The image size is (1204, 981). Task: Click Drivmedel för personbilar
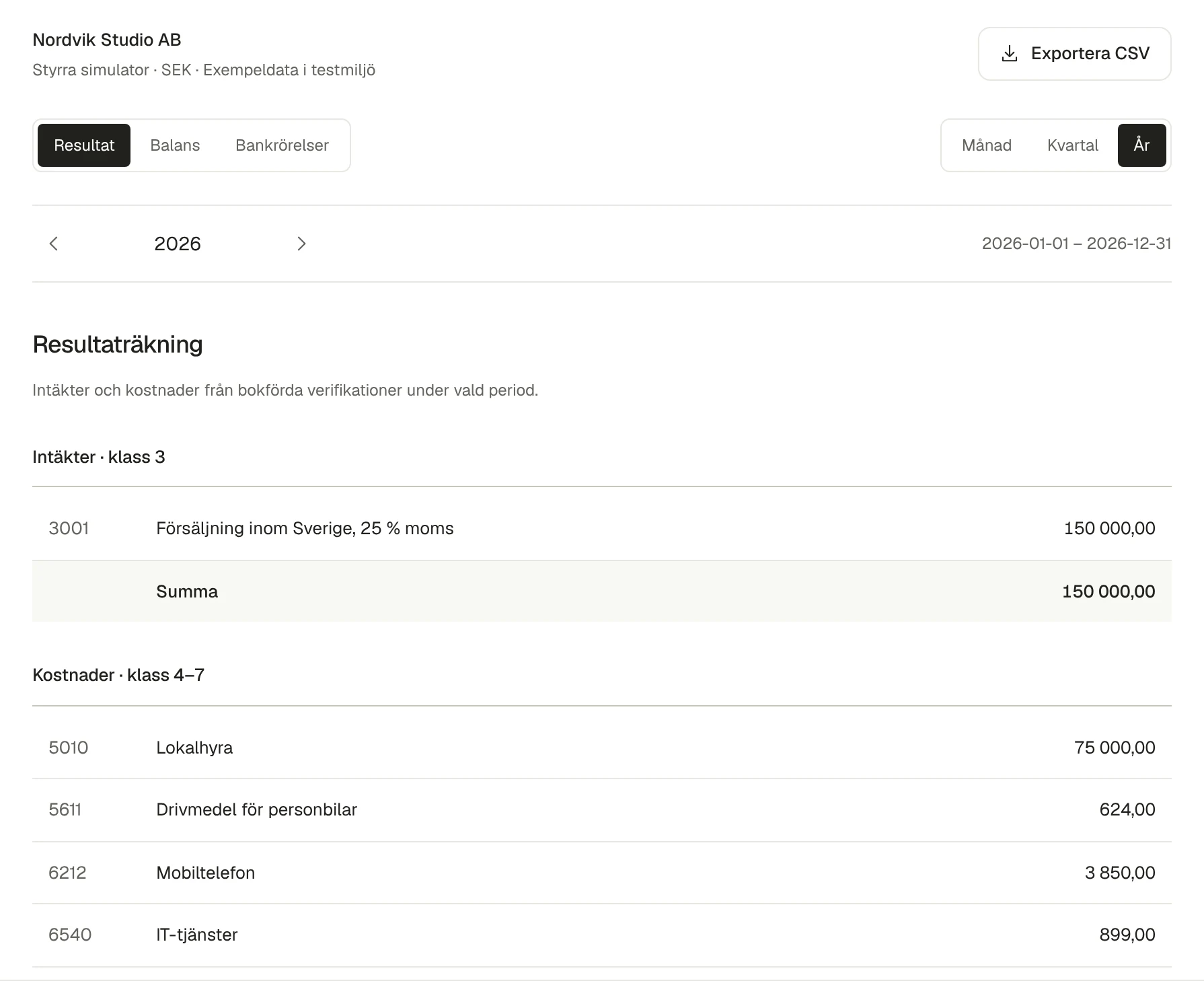click(256, 809)
